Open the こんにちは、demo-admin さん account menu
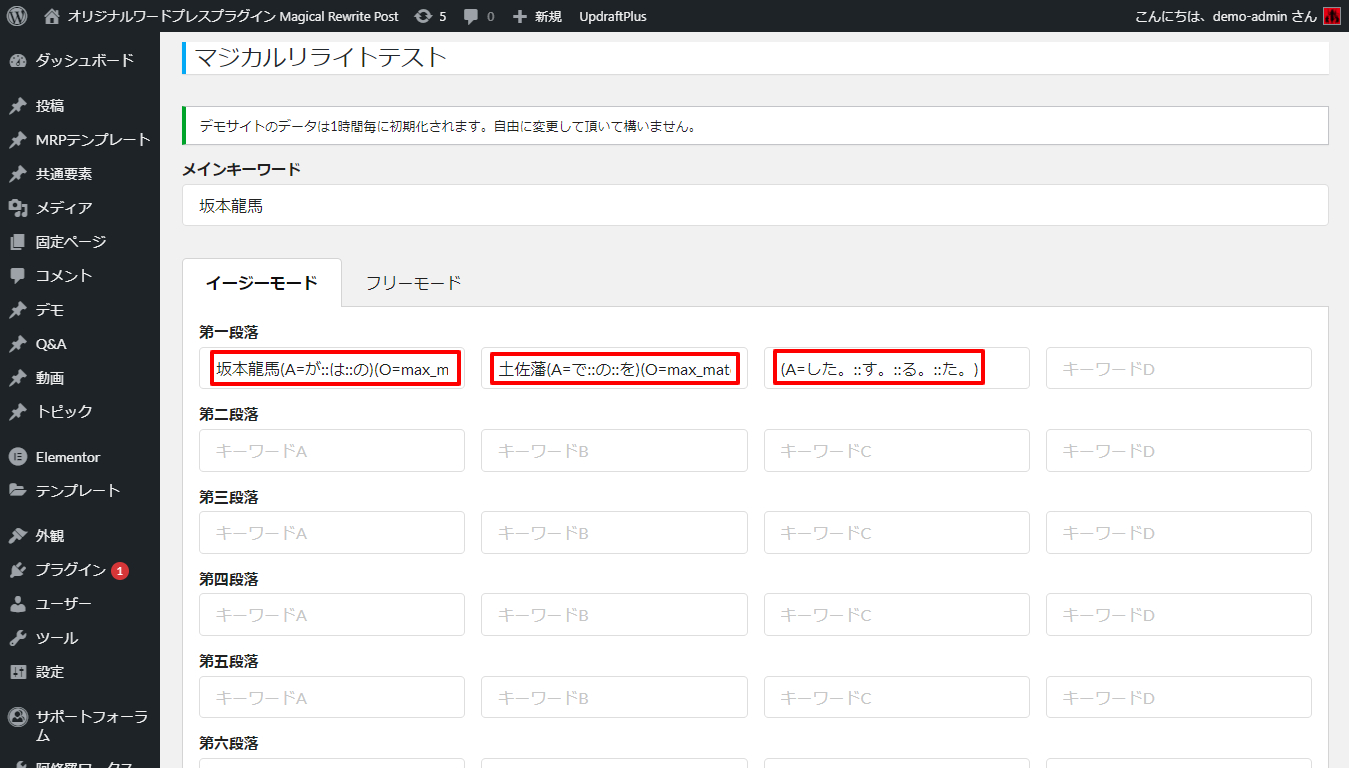Viewport: 1349px width, 768px height. coord(1226,16)
